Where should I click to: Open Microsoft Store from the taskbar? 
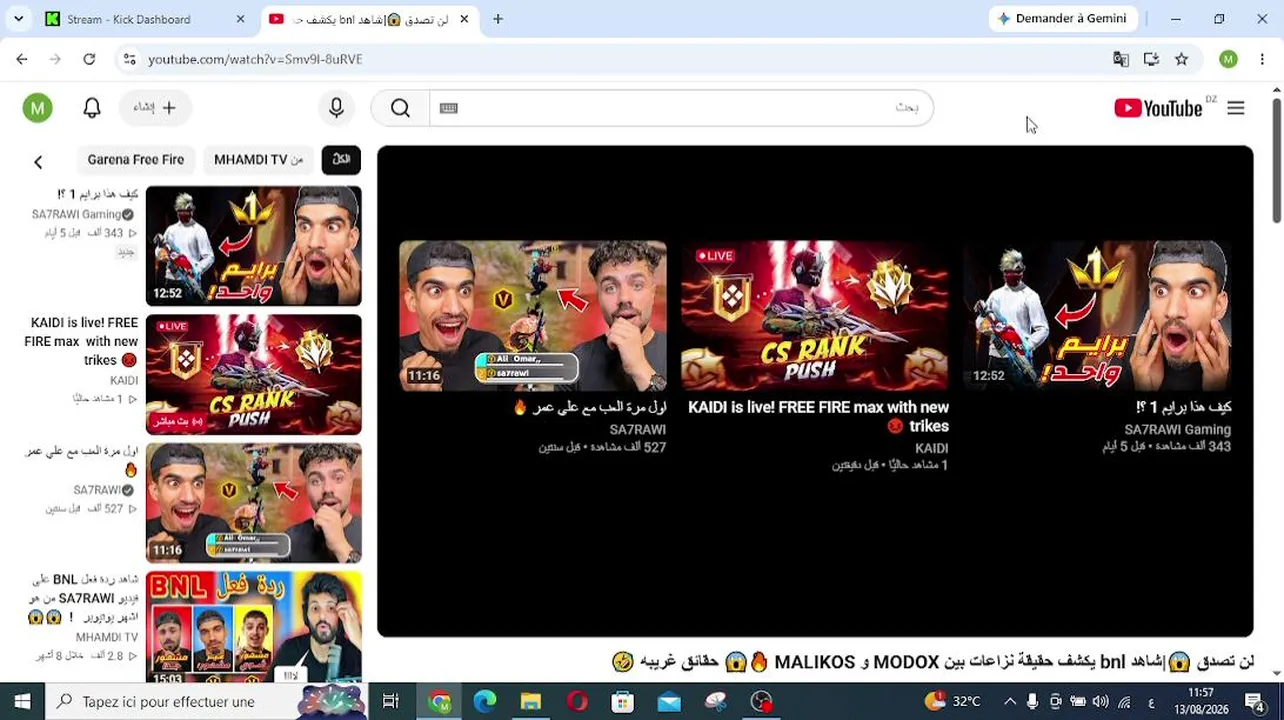pyautogui.click(x=623, y=701)
